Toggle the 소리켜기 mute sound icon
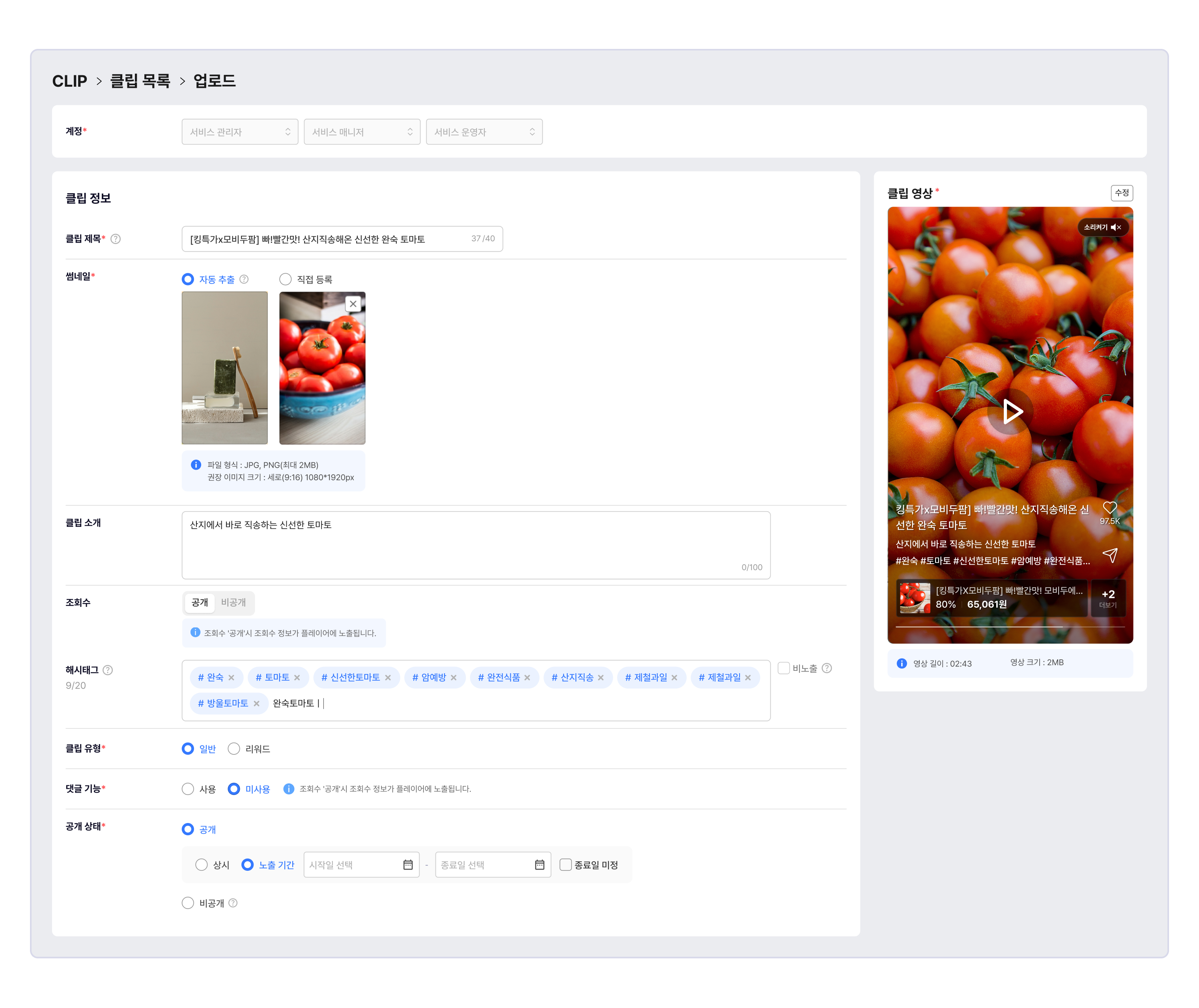1199x1008 pixels. pyautogui.click(x=1115, y=228)
